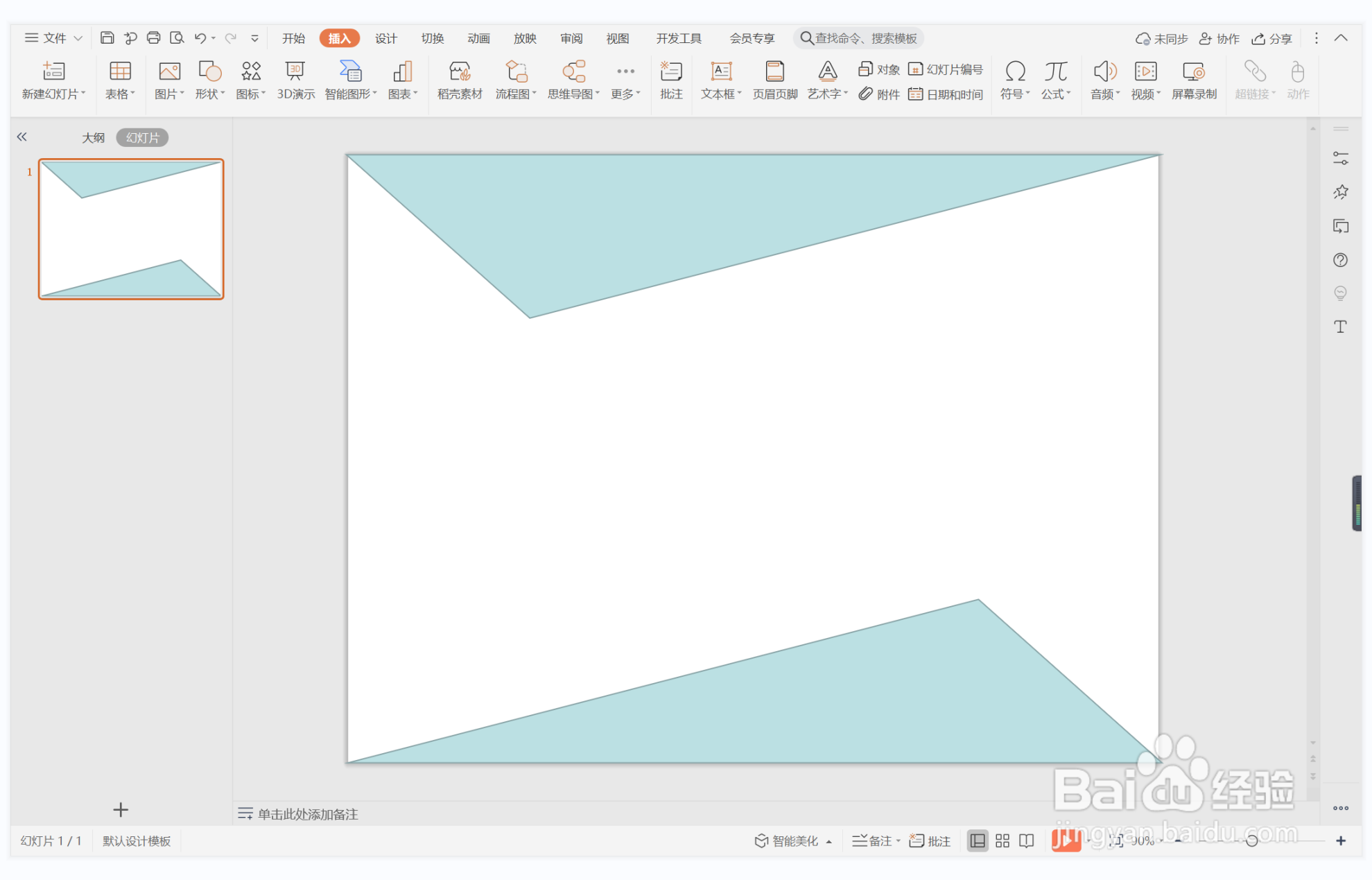Screen dimensions: 1372x880
Task: Insert video (视频)
Action: click(x=1145, y=80)
